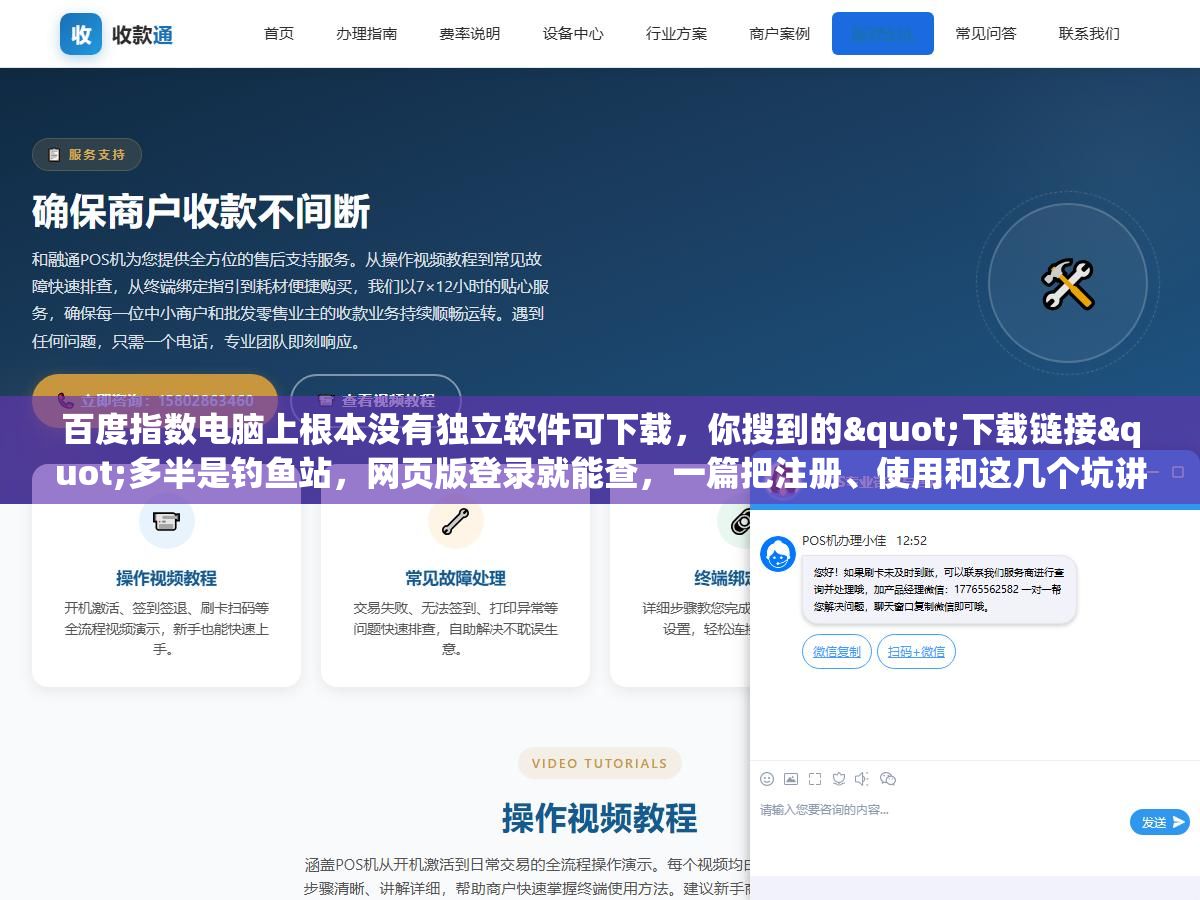Viewport: 1200px width, 900px height.
Task: Click the camcorder icon above 操作视频教程
Action: click(x=166, y=521)
